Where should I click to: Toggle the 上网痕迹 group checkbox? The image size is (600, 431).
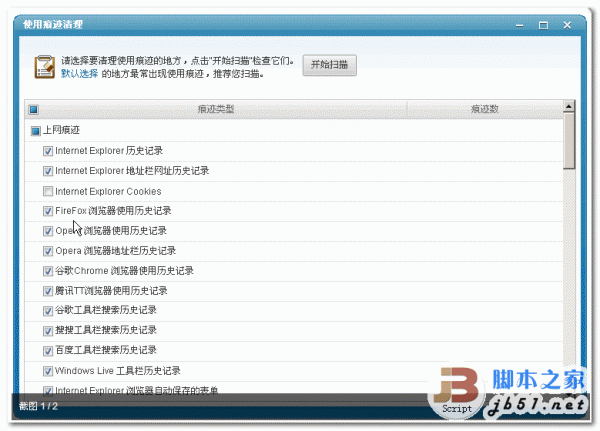36,131
